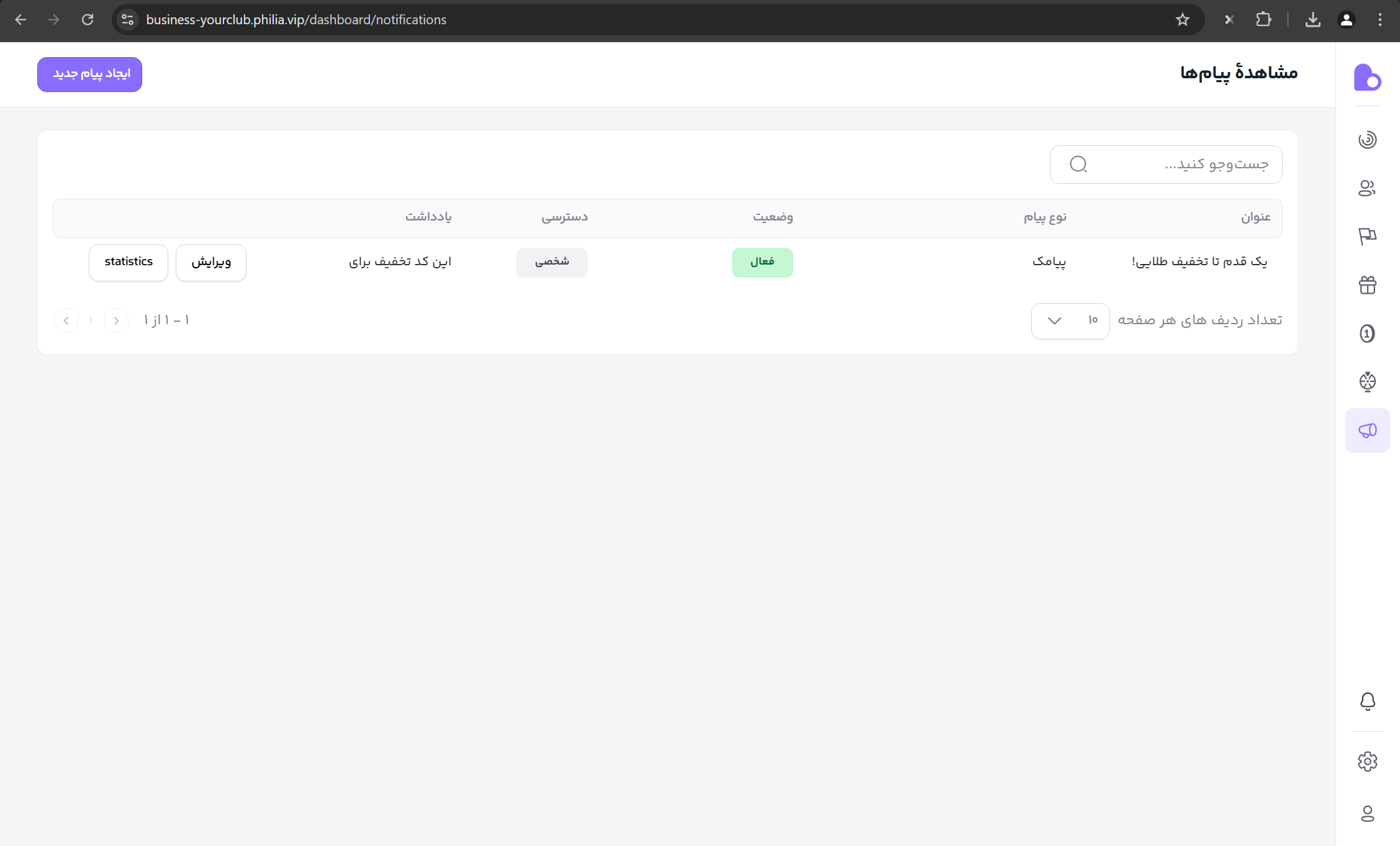Click the search magnifier icon
1400x846 pixels.
tap(1078, 165)
